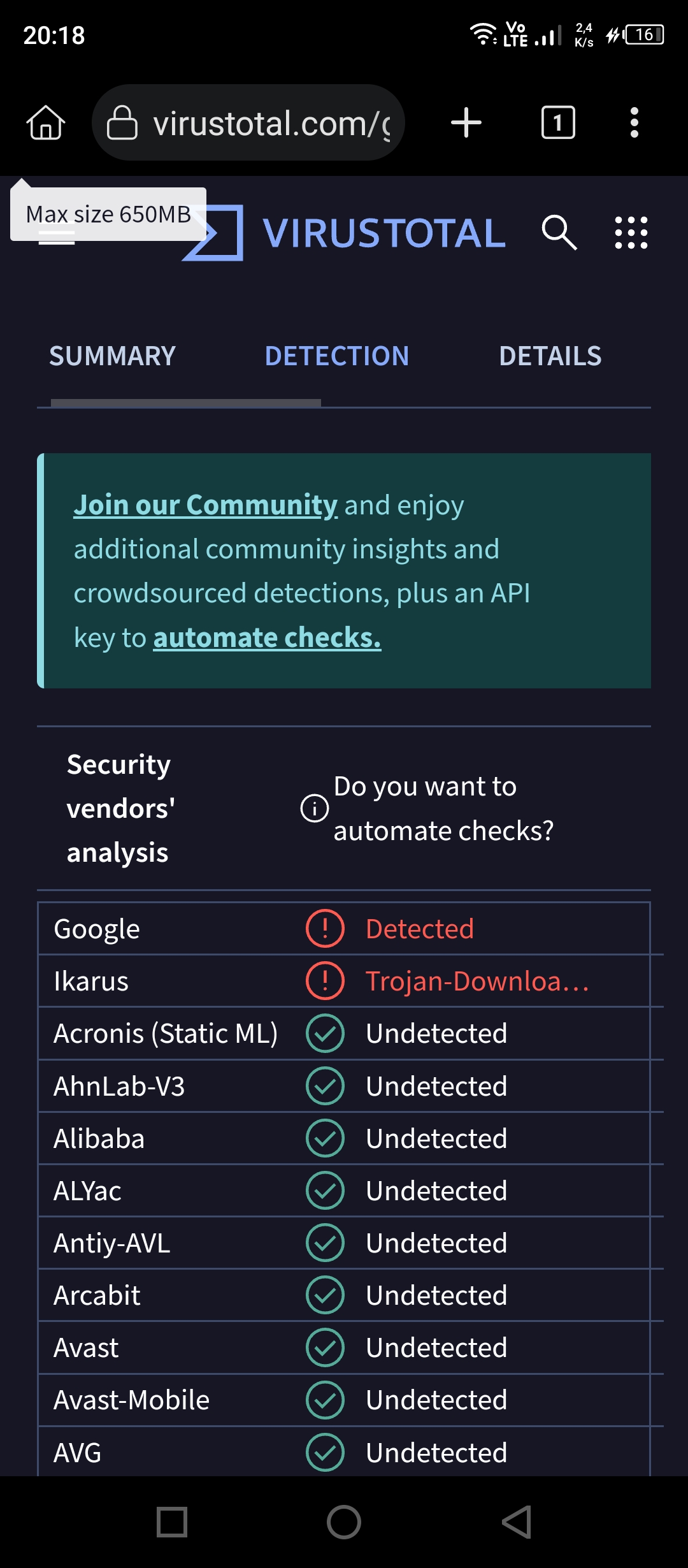Switch to the SUMMARY tab
This screenshot has width=688, height=1568.
tap(112, 356)
